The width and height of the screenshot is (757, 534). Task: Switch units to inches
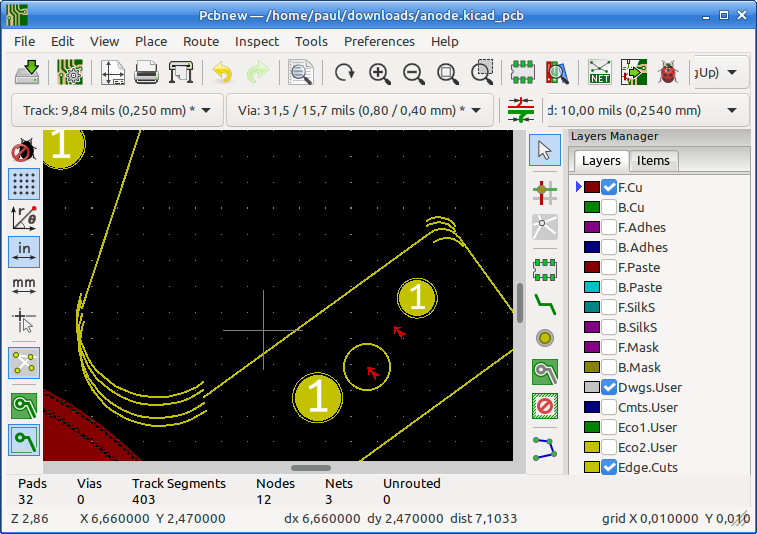click(x=24, y=252)
